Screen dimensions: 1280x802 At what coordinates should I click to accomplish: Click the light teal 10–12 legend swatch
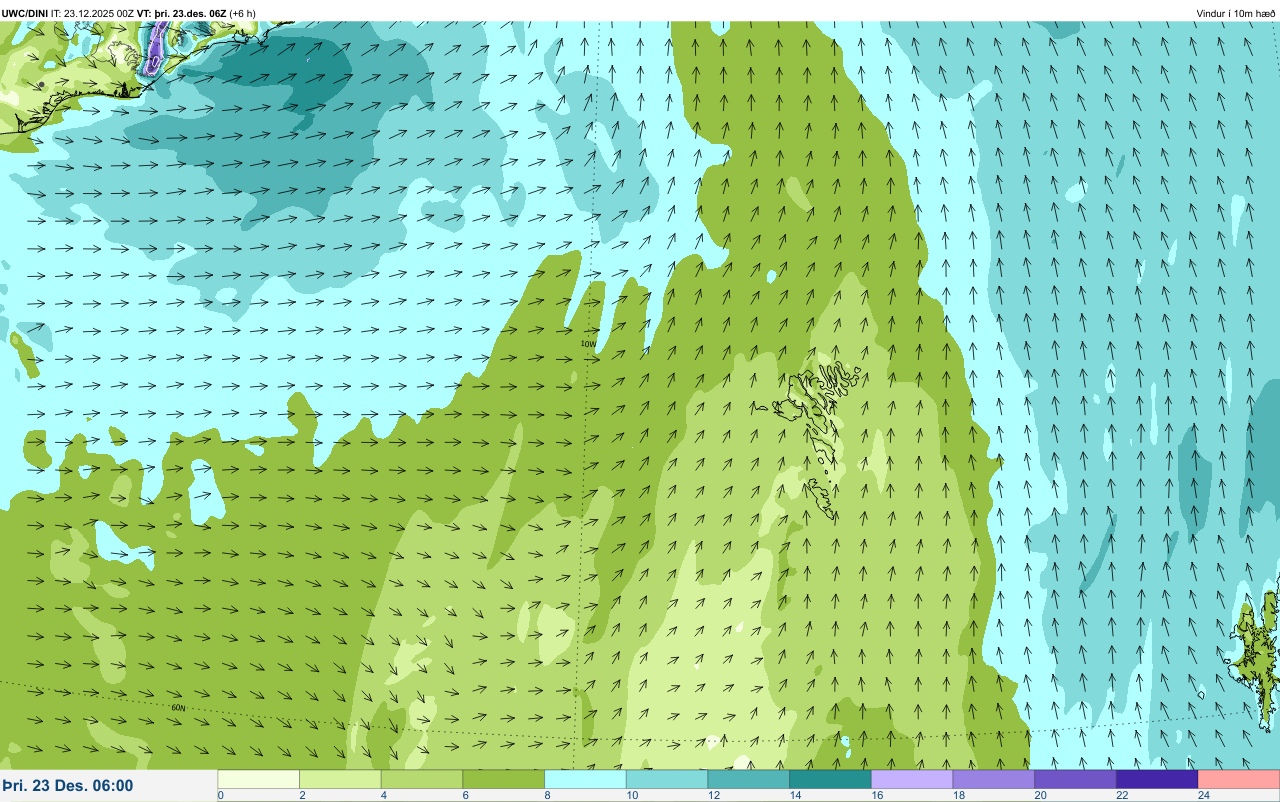coord(667,779)
